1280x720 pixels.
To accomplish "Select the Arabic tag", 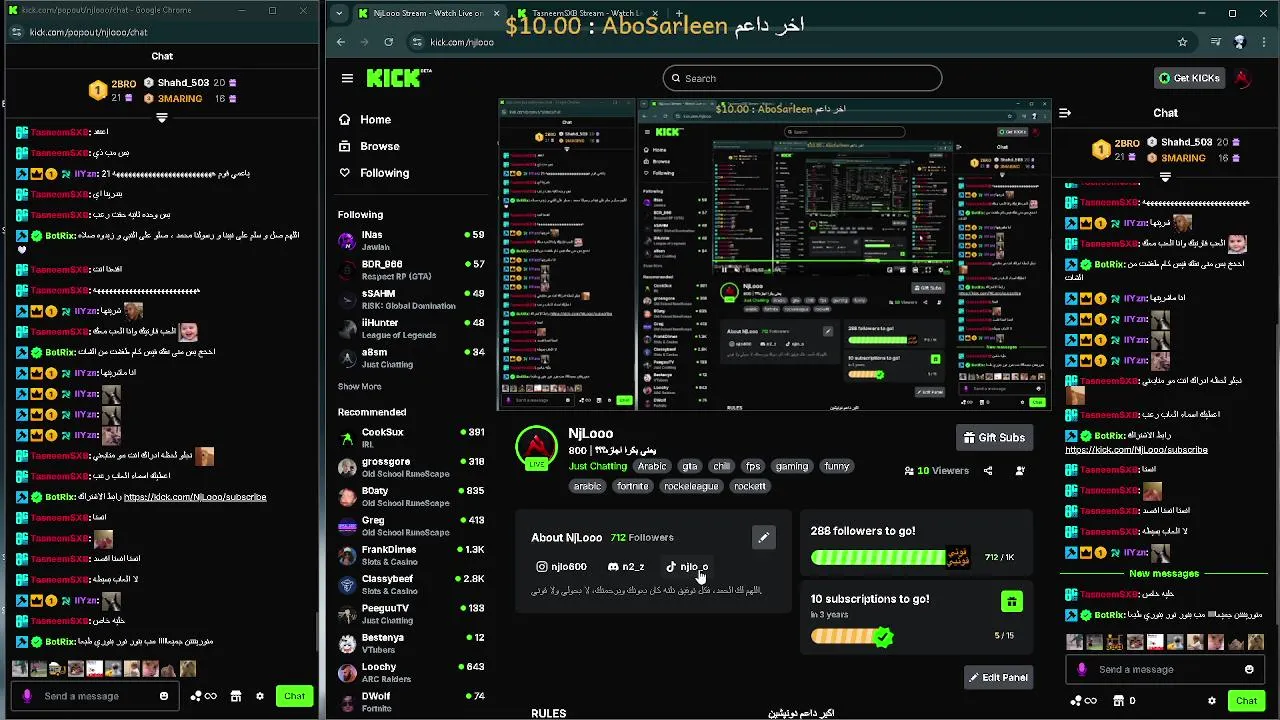I will coord(652,466).
